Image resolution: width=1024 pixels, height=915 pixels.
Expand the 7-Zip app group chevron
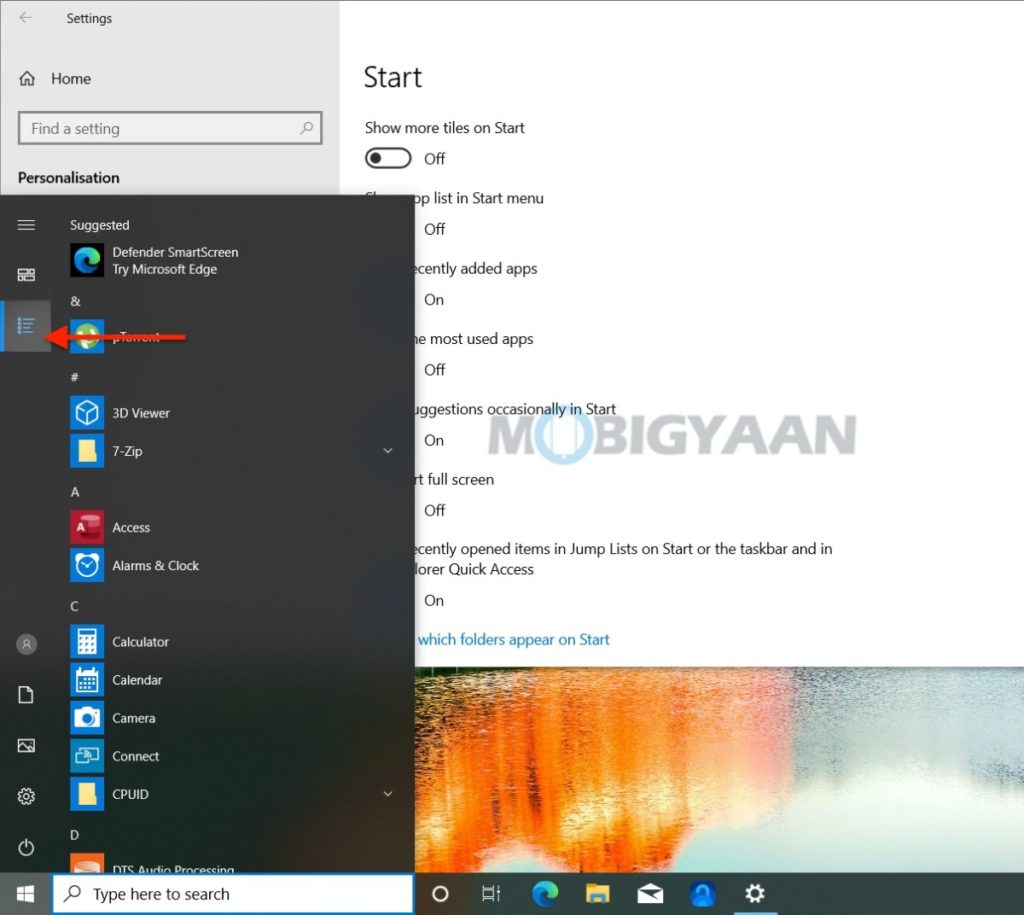click(388, 451)
